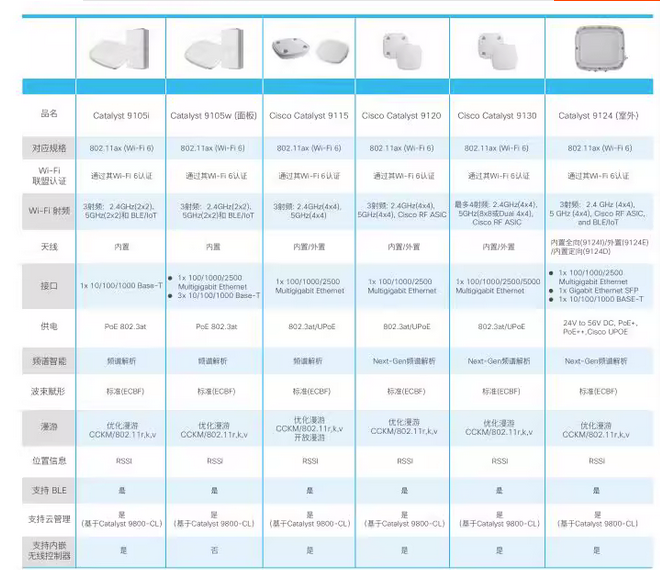The height and width of the screenshot is (570, 660).
Task: Click 'PoE 802.3at' in the Catalyst 9105i column
Action: click(125, 327)
